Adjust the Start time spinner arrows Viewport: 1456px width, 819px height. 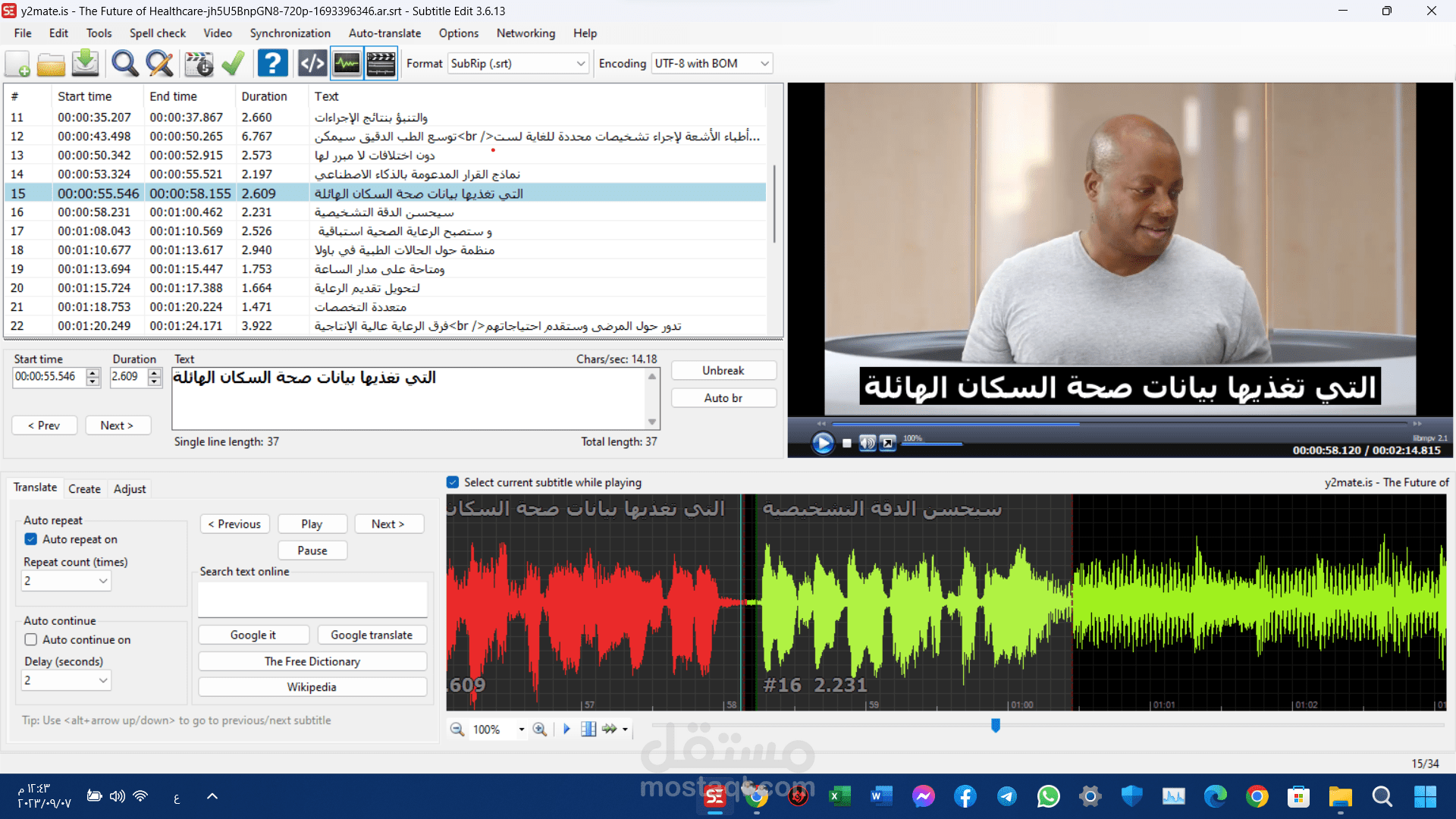tap(93, 377)
